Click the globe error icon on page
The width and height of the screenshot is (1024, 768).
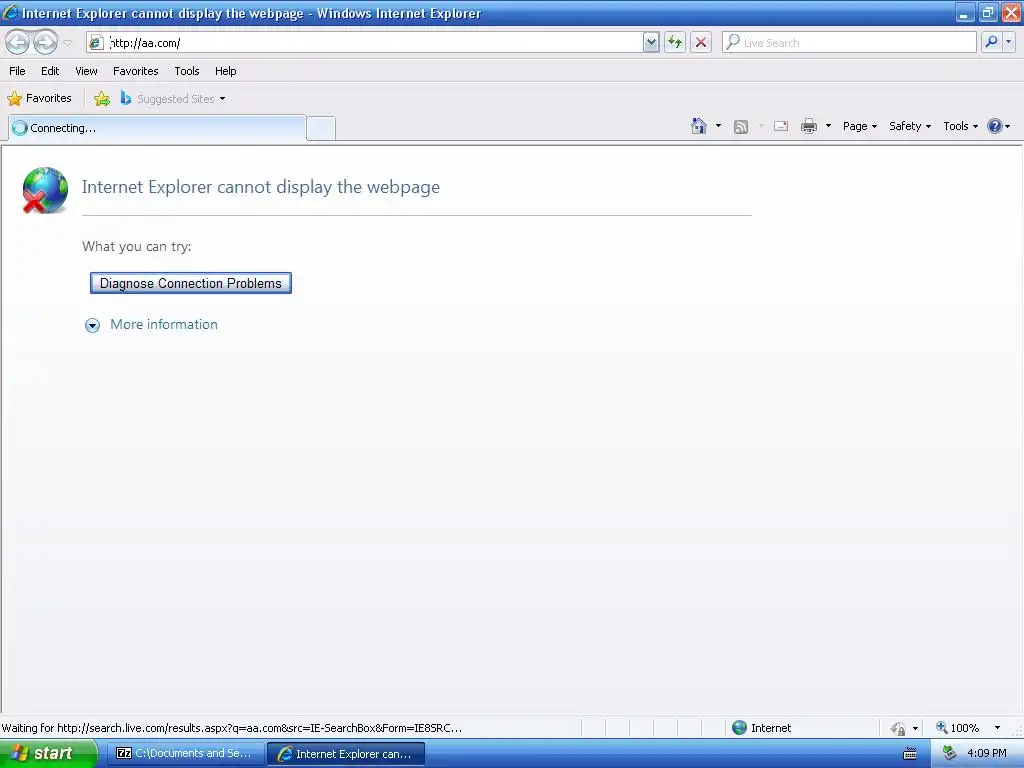point(45,191)
